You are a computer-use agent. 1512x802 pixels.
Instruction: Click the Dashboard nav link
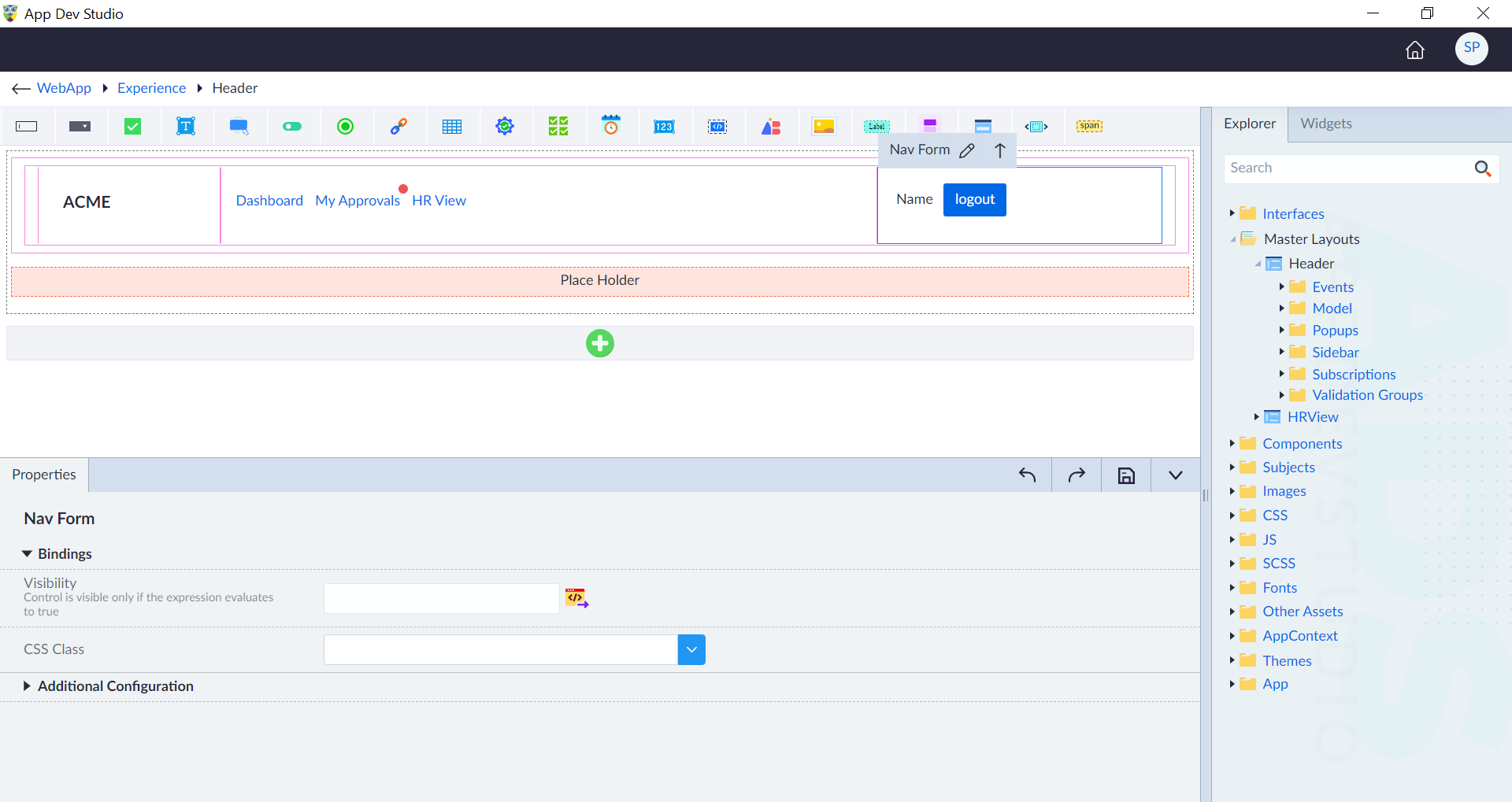coord(269,201)
